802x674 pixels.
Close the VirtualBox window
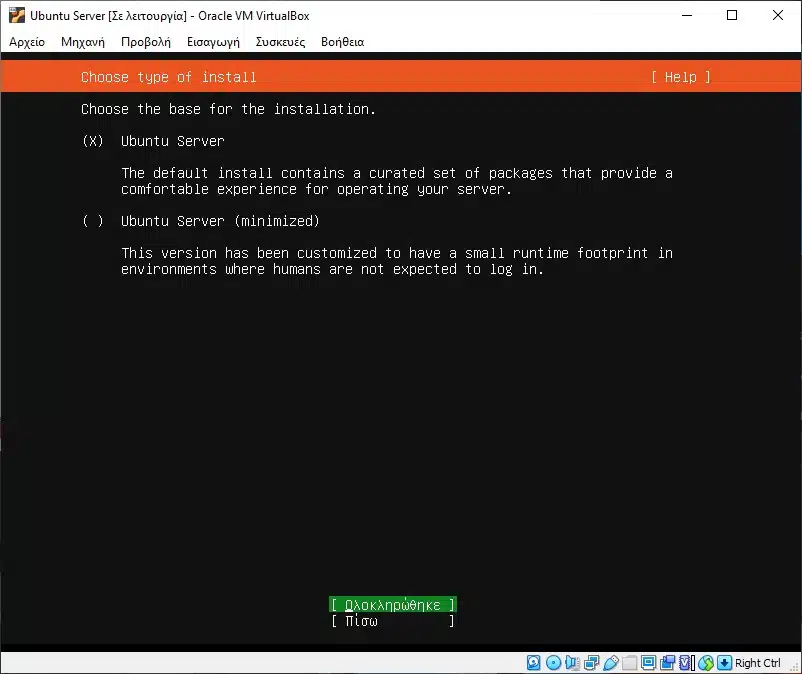pyautogui.click(x=777, y=15)
